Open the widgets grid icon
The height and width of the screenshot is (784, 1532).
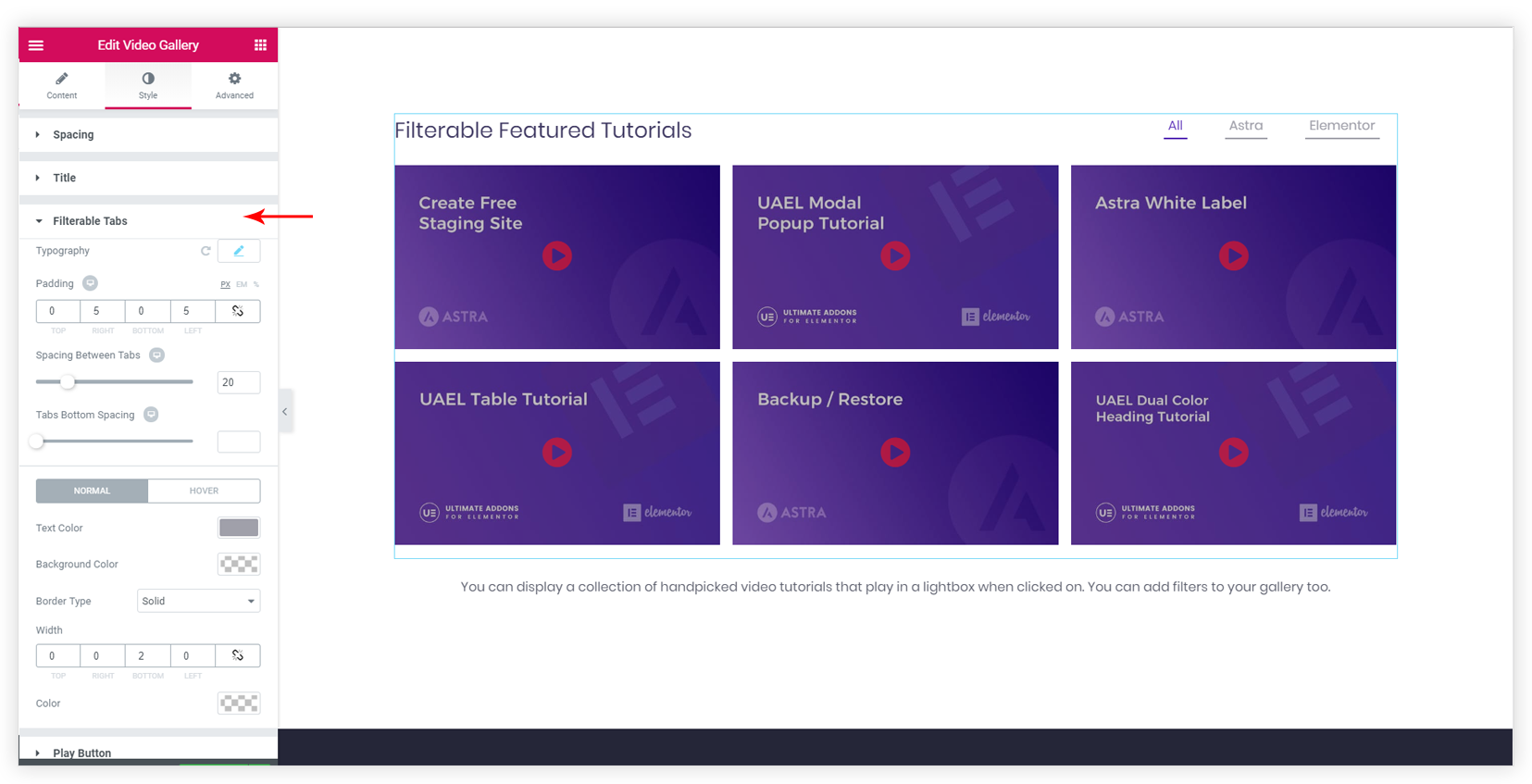point(260,45)
